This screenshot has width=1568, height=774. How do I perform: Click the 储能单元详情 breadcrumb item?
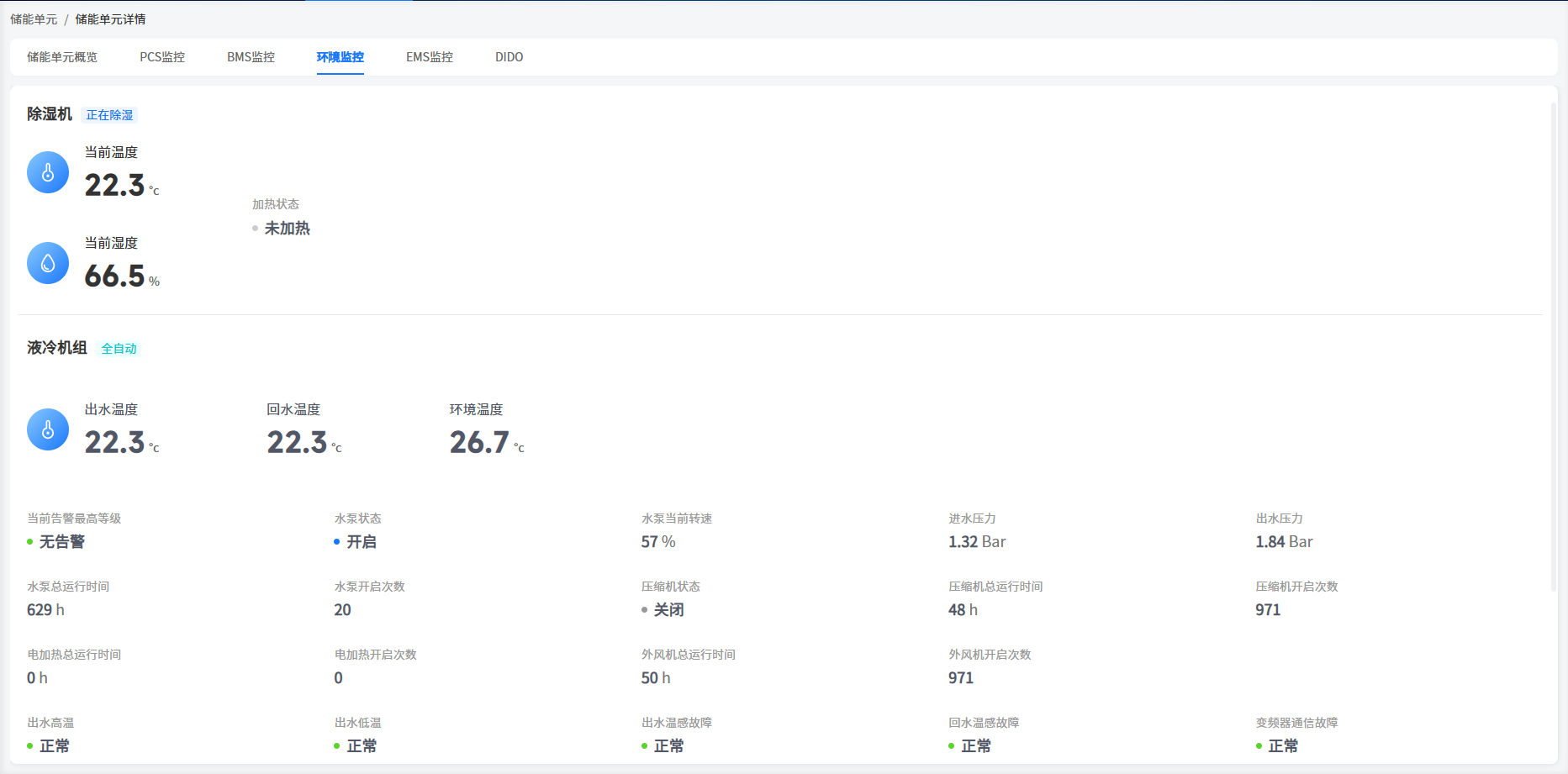point(110,19)
